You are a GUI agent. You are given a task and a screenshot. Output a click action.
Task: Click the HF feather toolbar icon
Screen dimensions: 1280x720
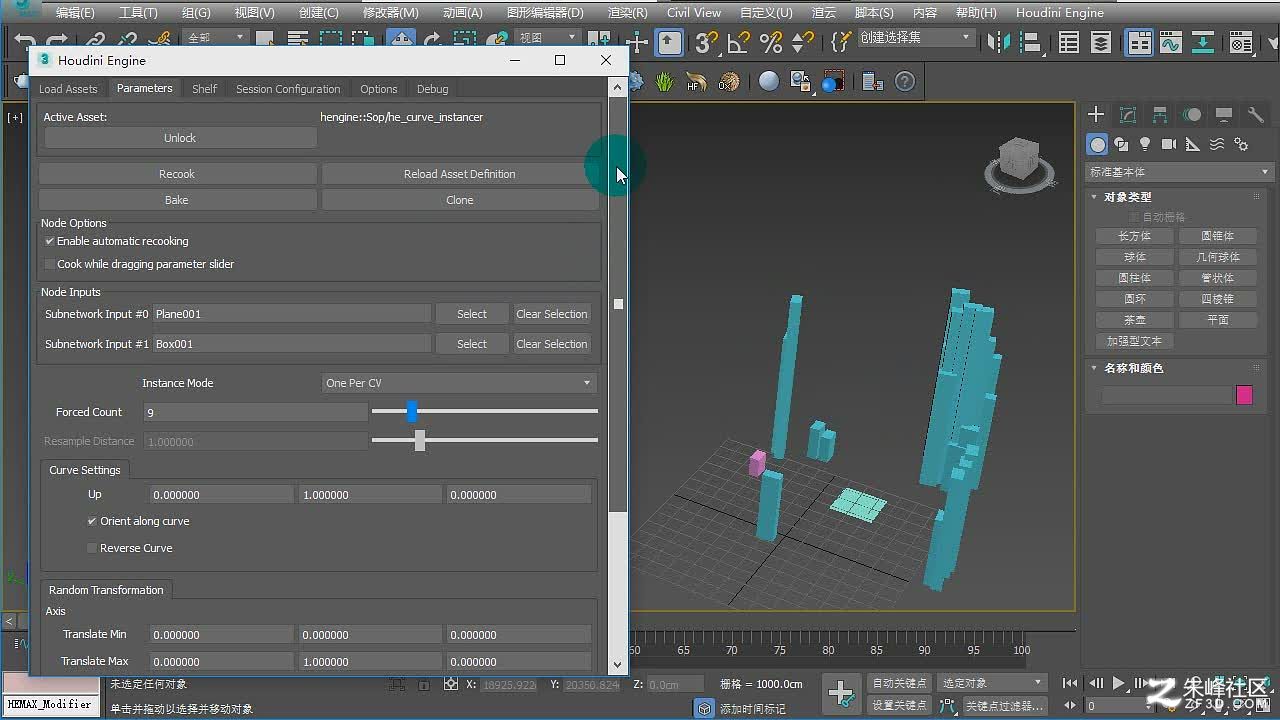[697, 82]
